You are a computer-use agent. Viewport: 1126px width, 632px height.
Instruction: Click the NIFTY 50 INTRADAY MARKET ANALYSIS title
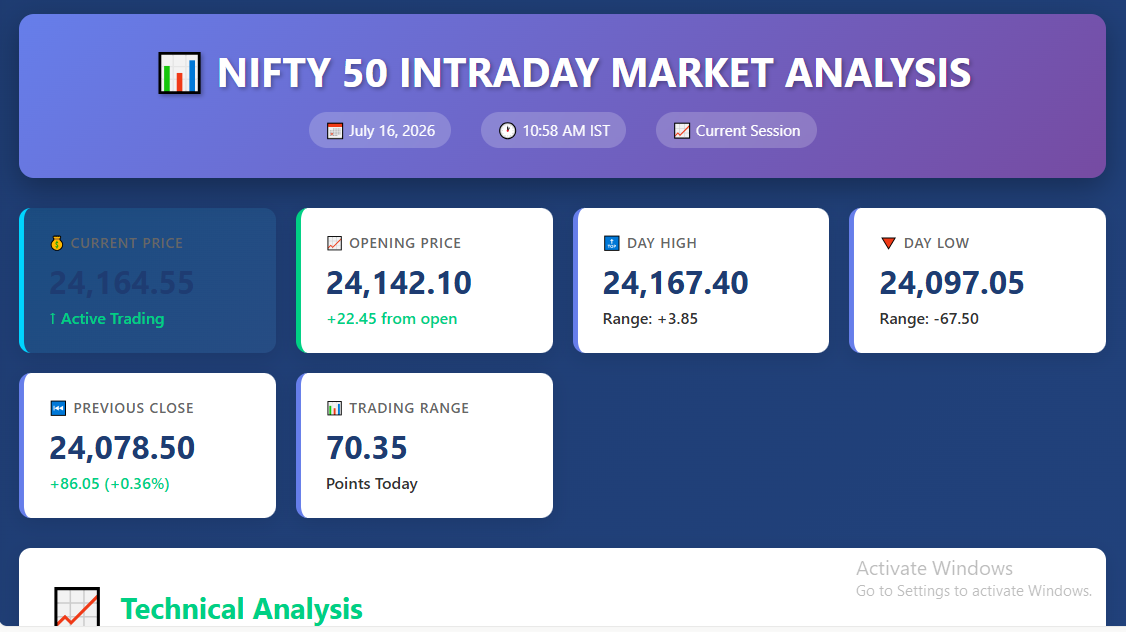pos(594,73)
